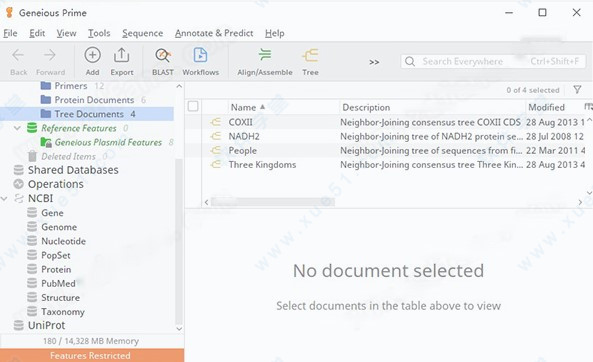Collapse the Reference Features node
The width and height of the screenshot is (593, 362).
[x=17, y=128]
